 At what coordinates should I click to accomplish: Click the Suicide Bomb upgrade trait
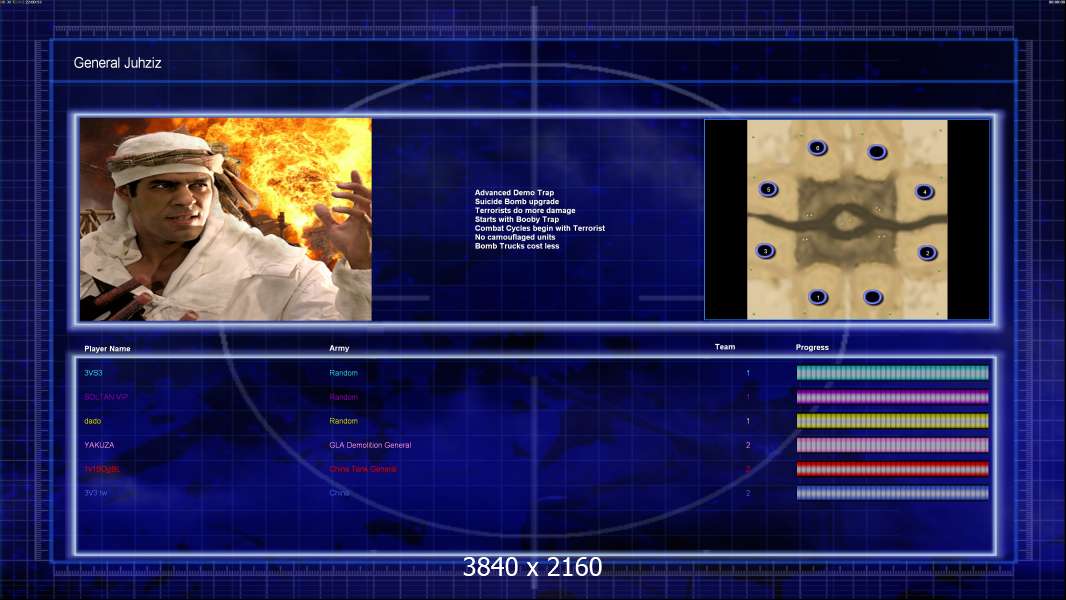[517, 202]
